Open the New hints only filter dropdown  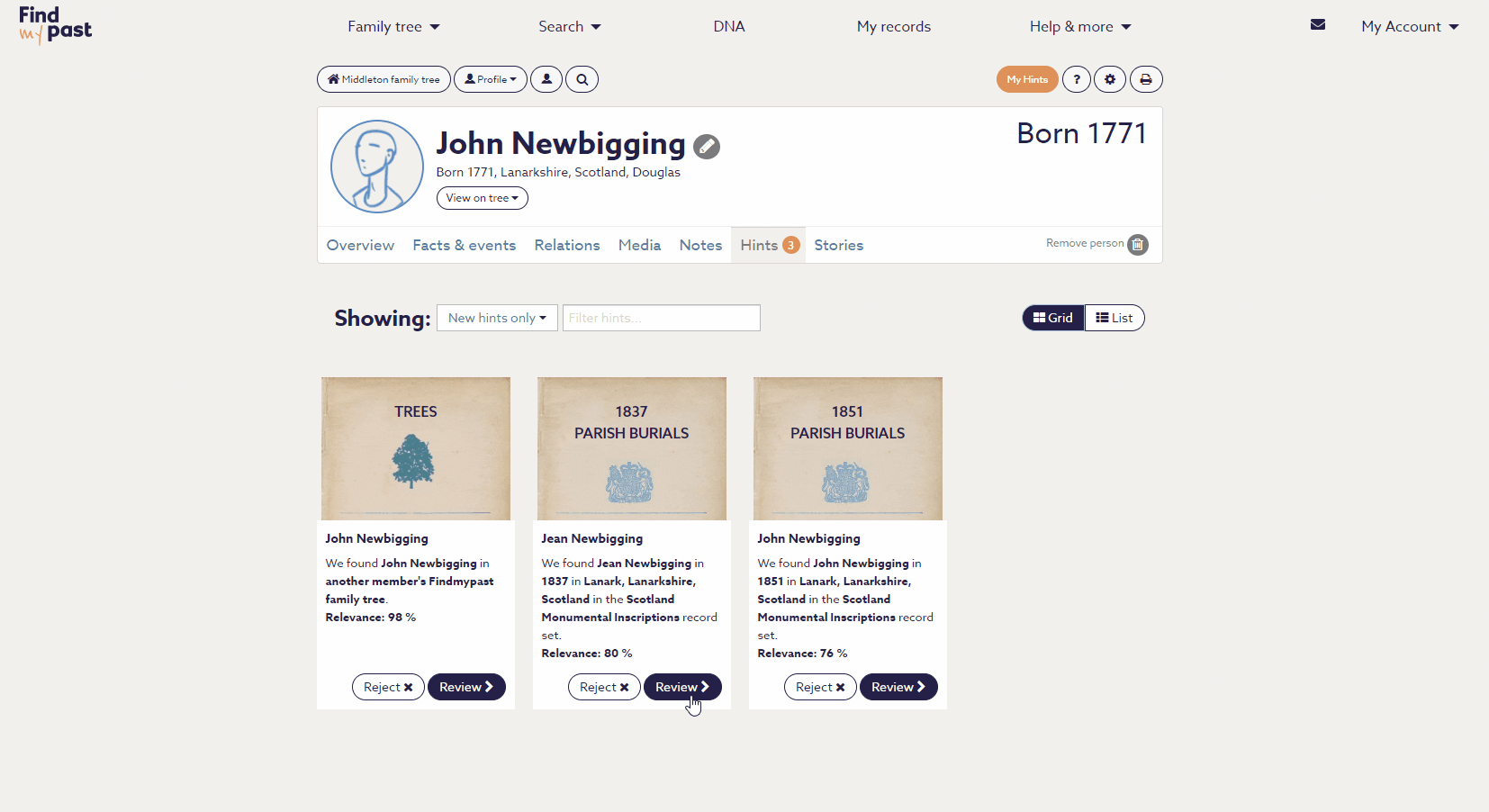(497, 318)
